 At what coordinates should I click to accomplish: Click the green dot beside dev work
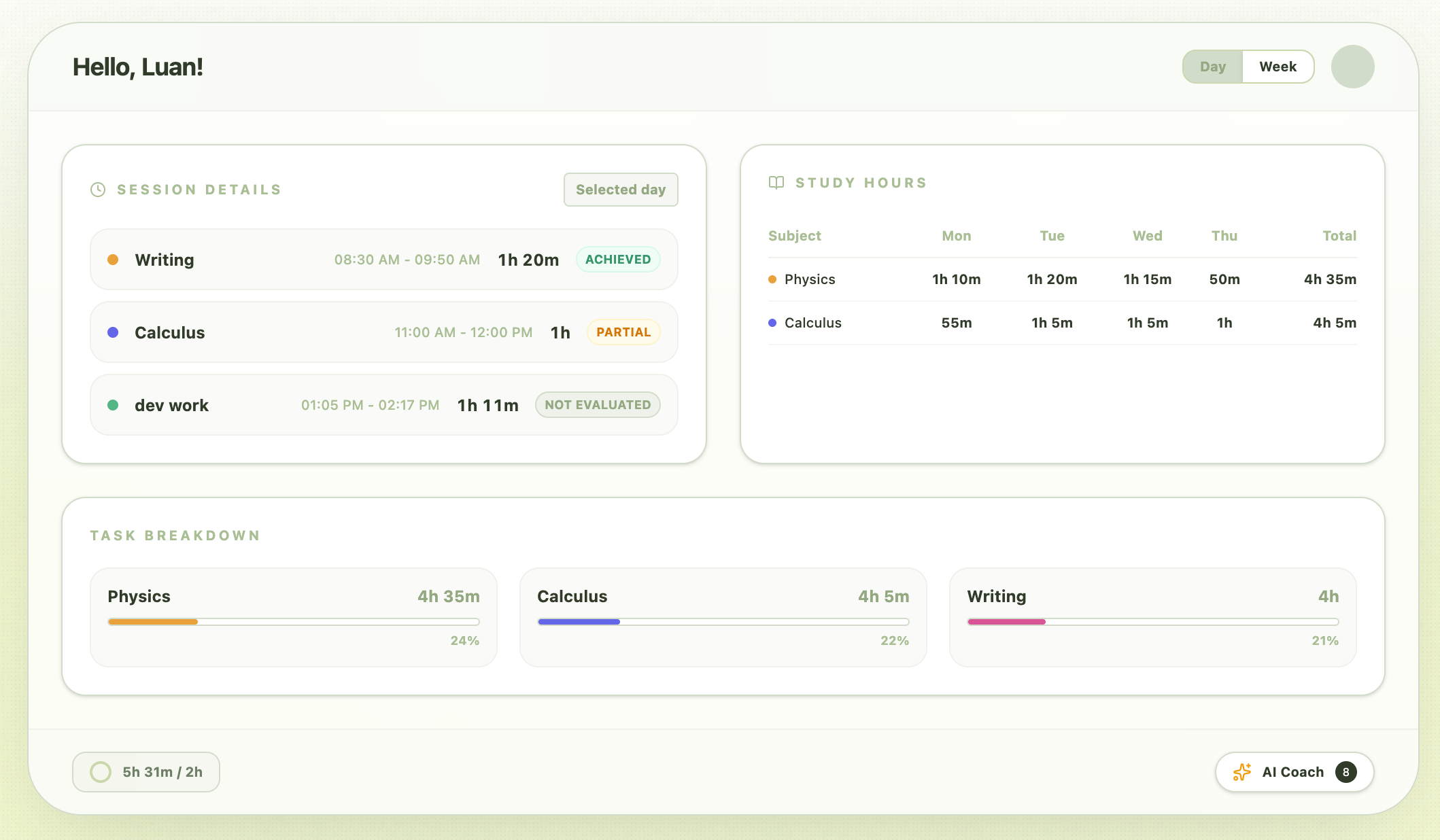coord(113,405)
